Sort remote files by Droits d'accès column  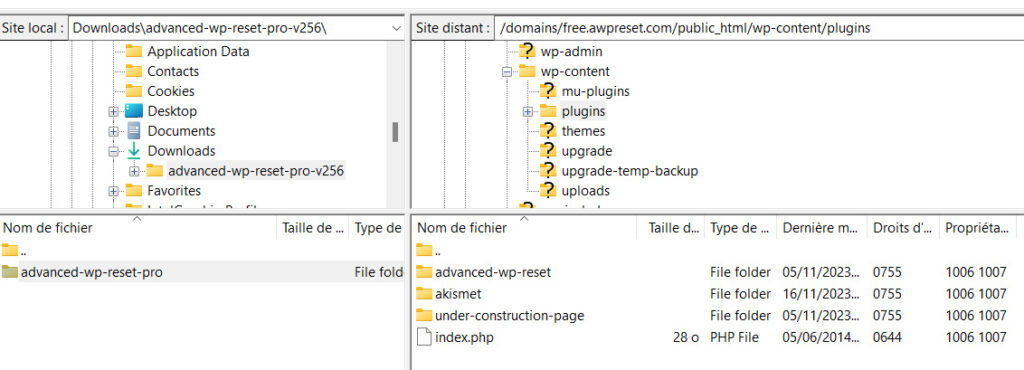[903, 228]
